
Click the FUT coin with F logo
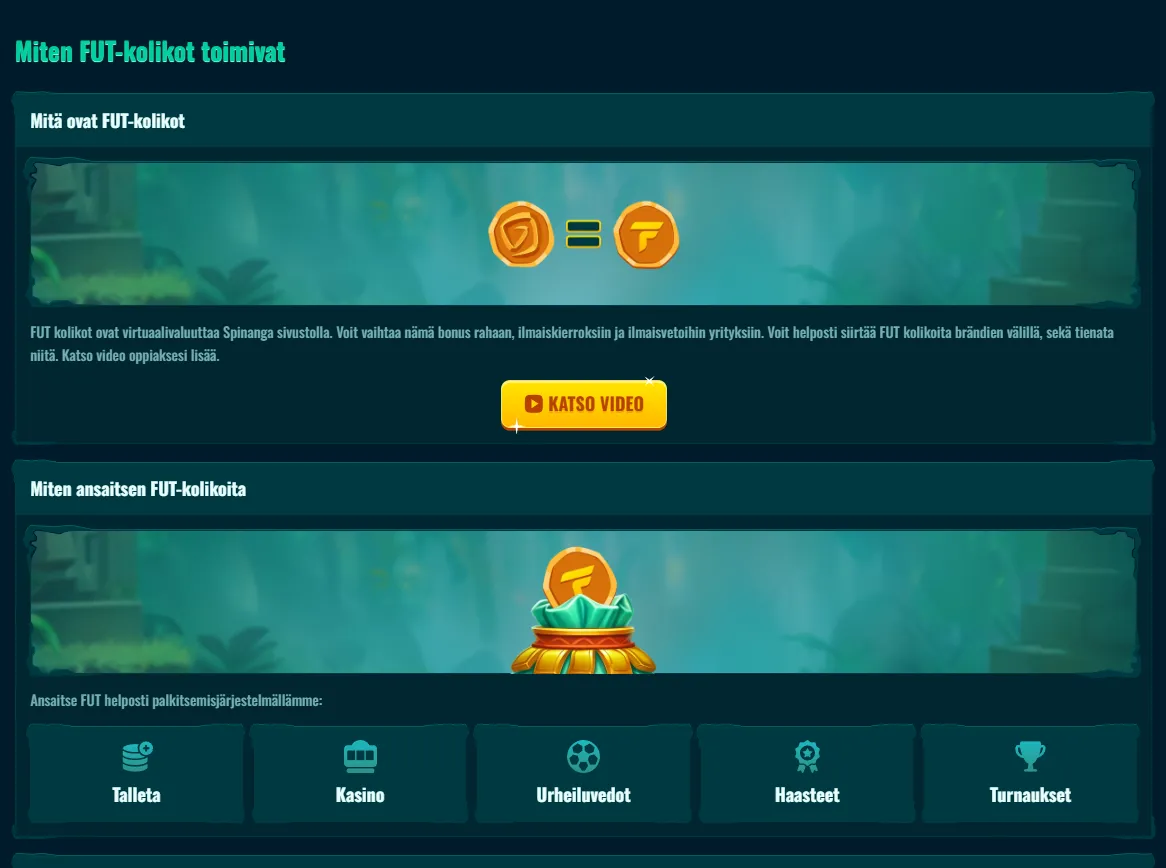point(646,234)
